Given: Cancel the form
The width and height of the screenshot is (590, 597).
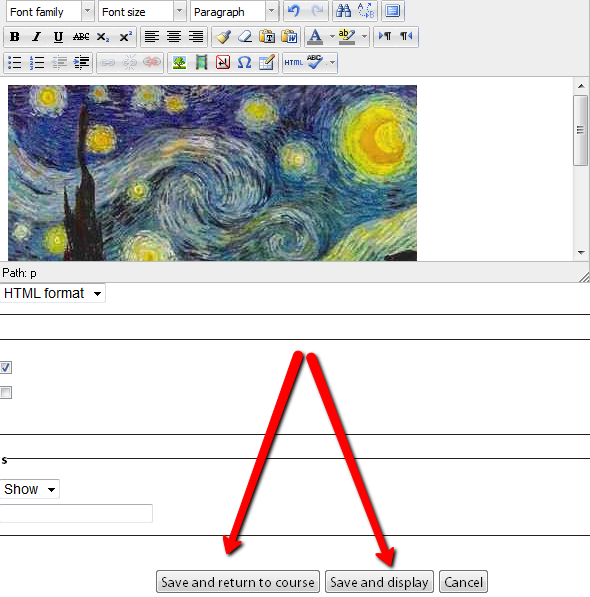Looking at the screenshot, I should pos(463,582).
